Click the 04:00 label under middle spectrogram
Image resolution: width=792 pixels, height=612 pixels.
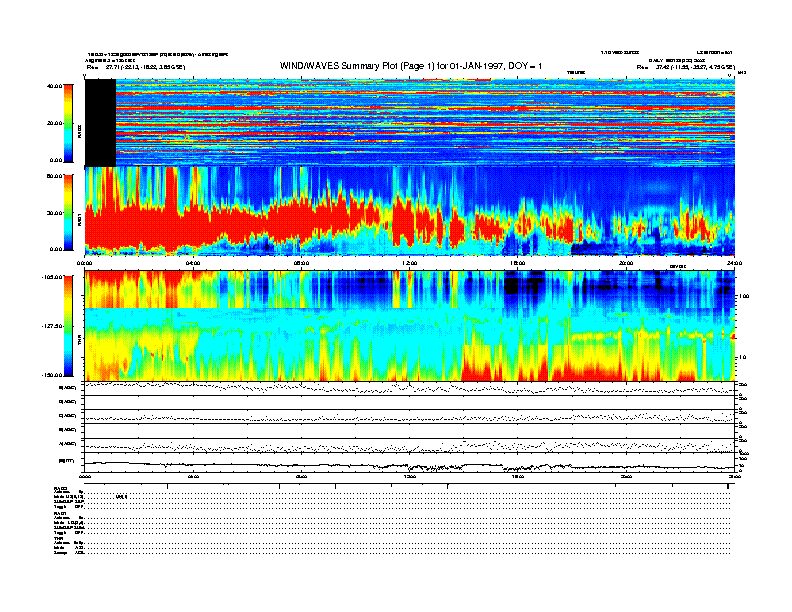[x=193, y=263]
